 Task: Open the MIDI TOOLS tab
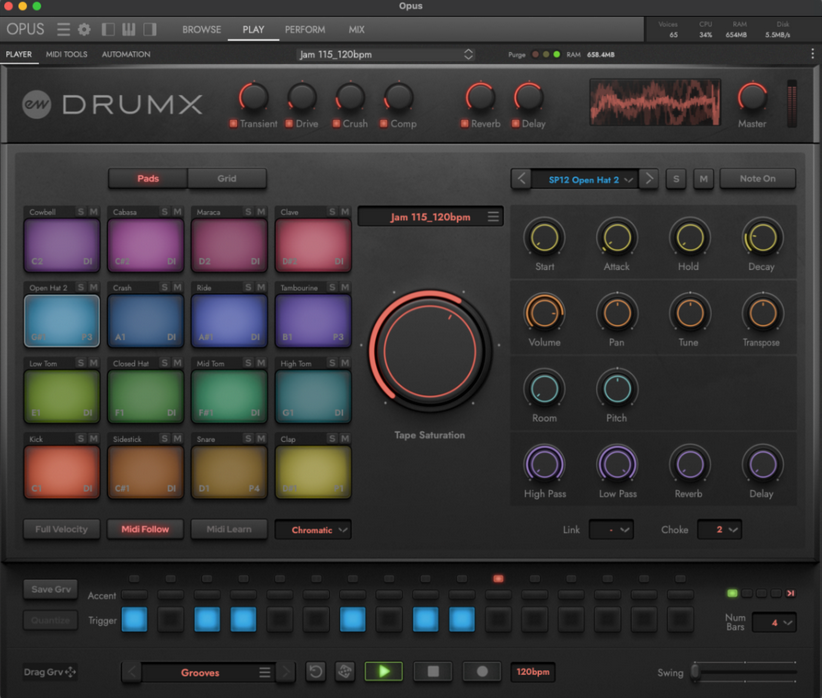pyautogui.click(x=67, y=54)
